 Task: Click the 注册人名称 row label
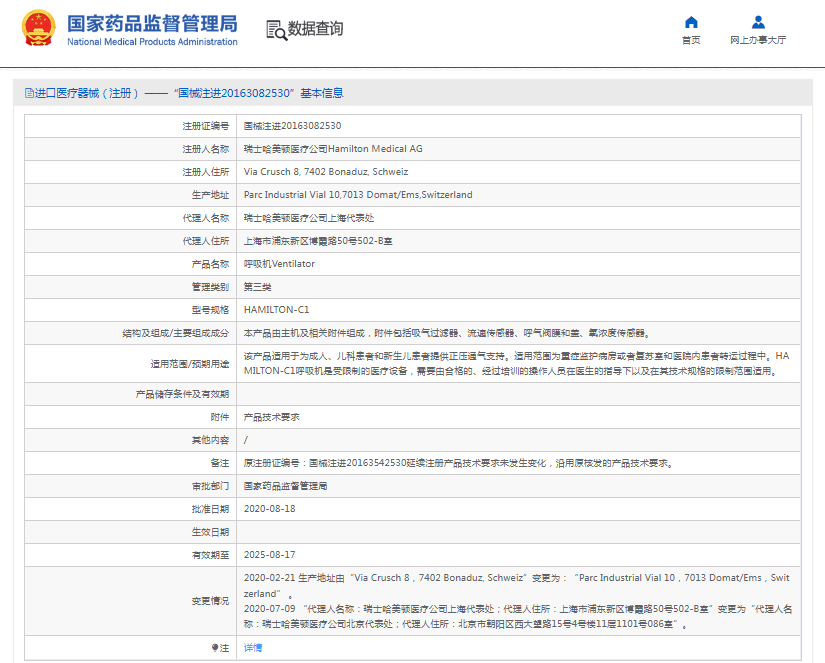[x=206, y=149]
